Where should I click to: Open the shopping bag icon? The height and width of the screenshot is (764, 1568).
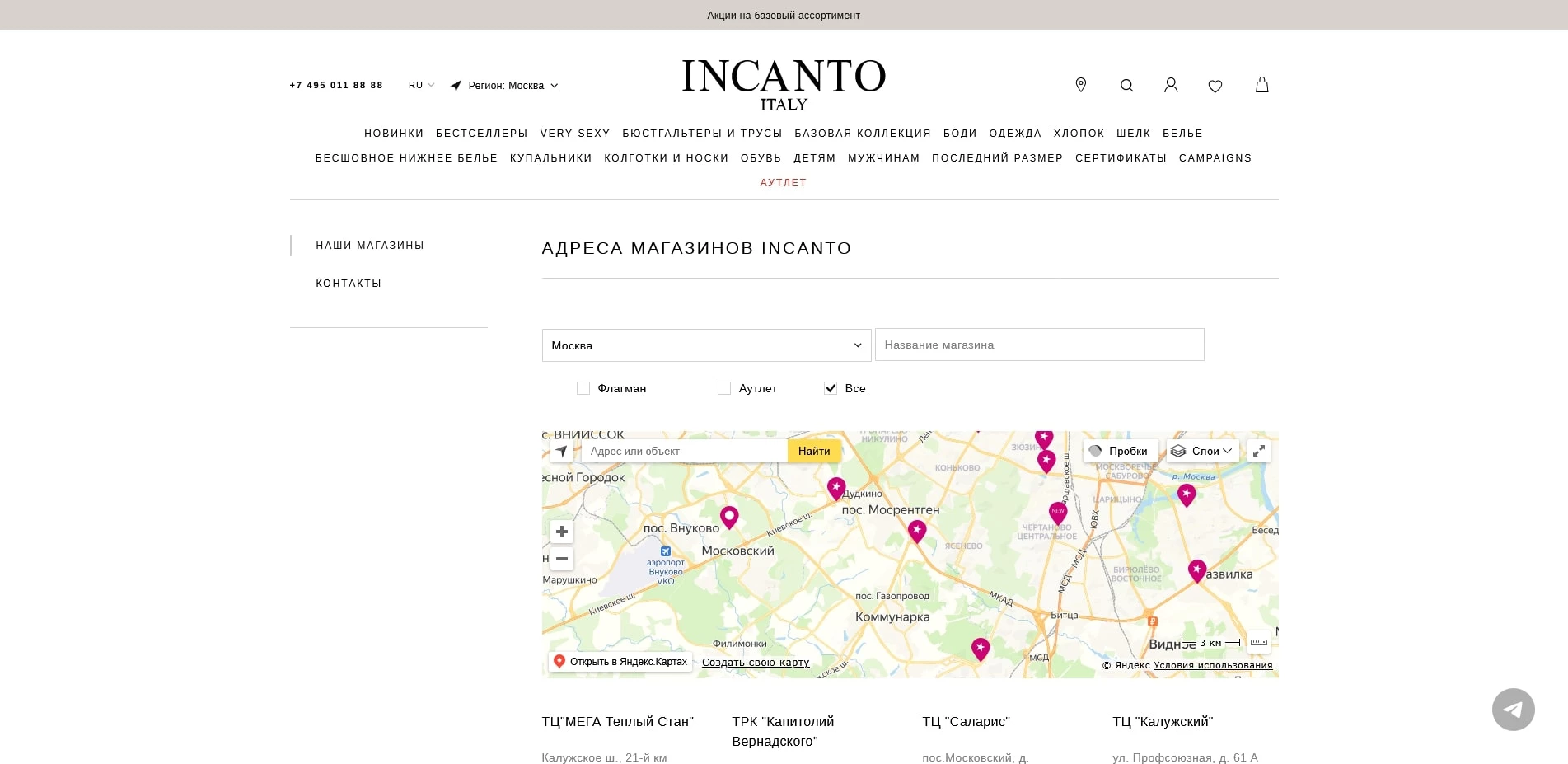[1261, 85]
